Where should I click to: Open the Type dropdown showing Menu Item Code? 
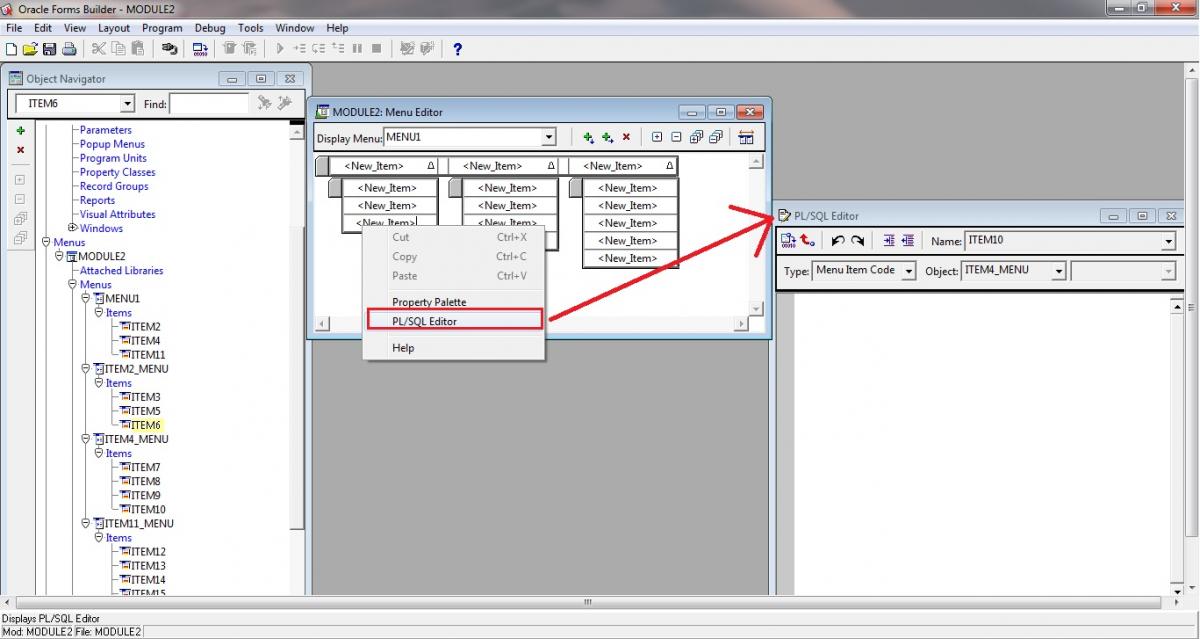[908, 271]
